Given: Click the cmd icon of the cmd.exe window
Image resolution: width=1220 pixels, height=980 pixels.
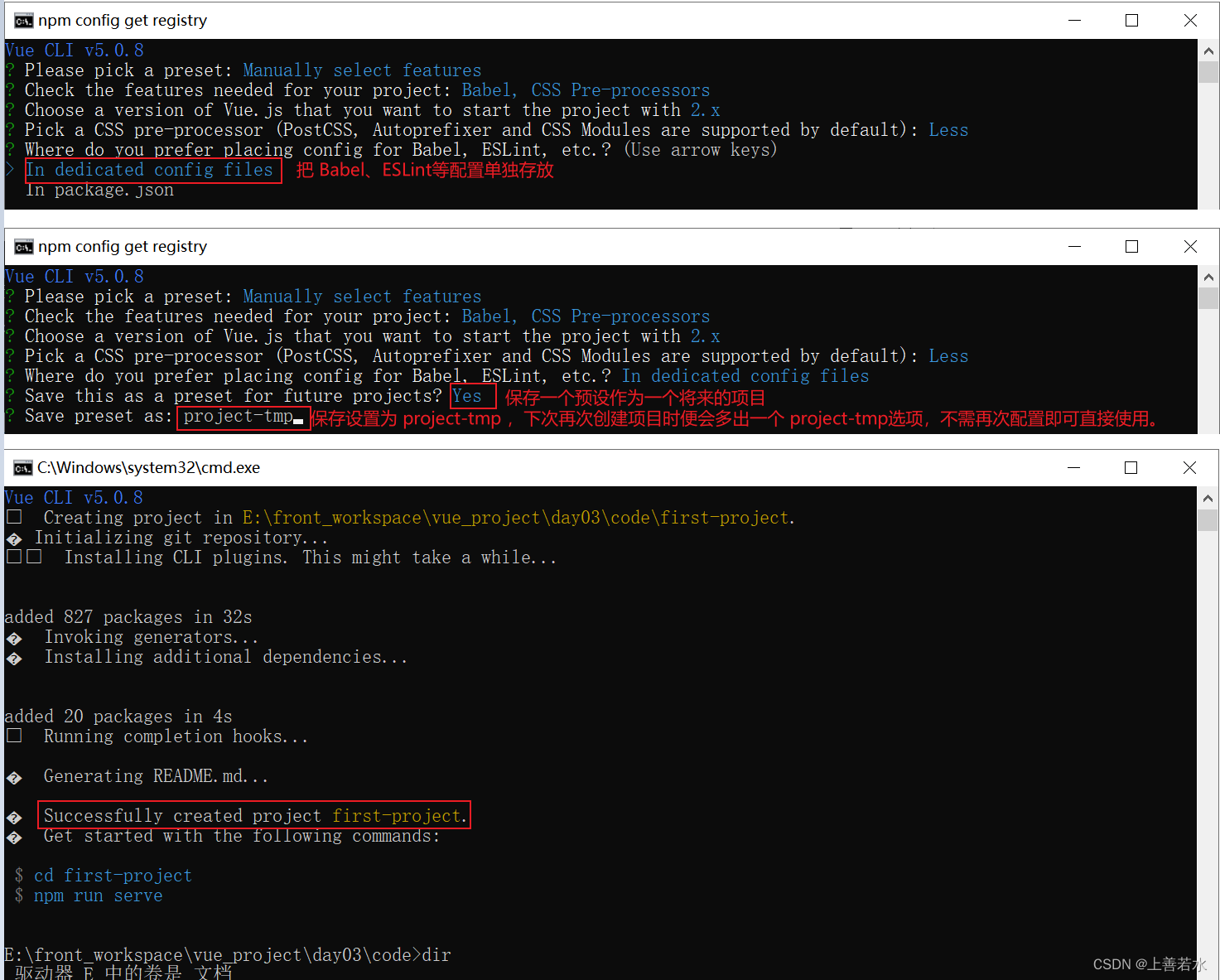Looking at the screenshot, I should point(23,468).
